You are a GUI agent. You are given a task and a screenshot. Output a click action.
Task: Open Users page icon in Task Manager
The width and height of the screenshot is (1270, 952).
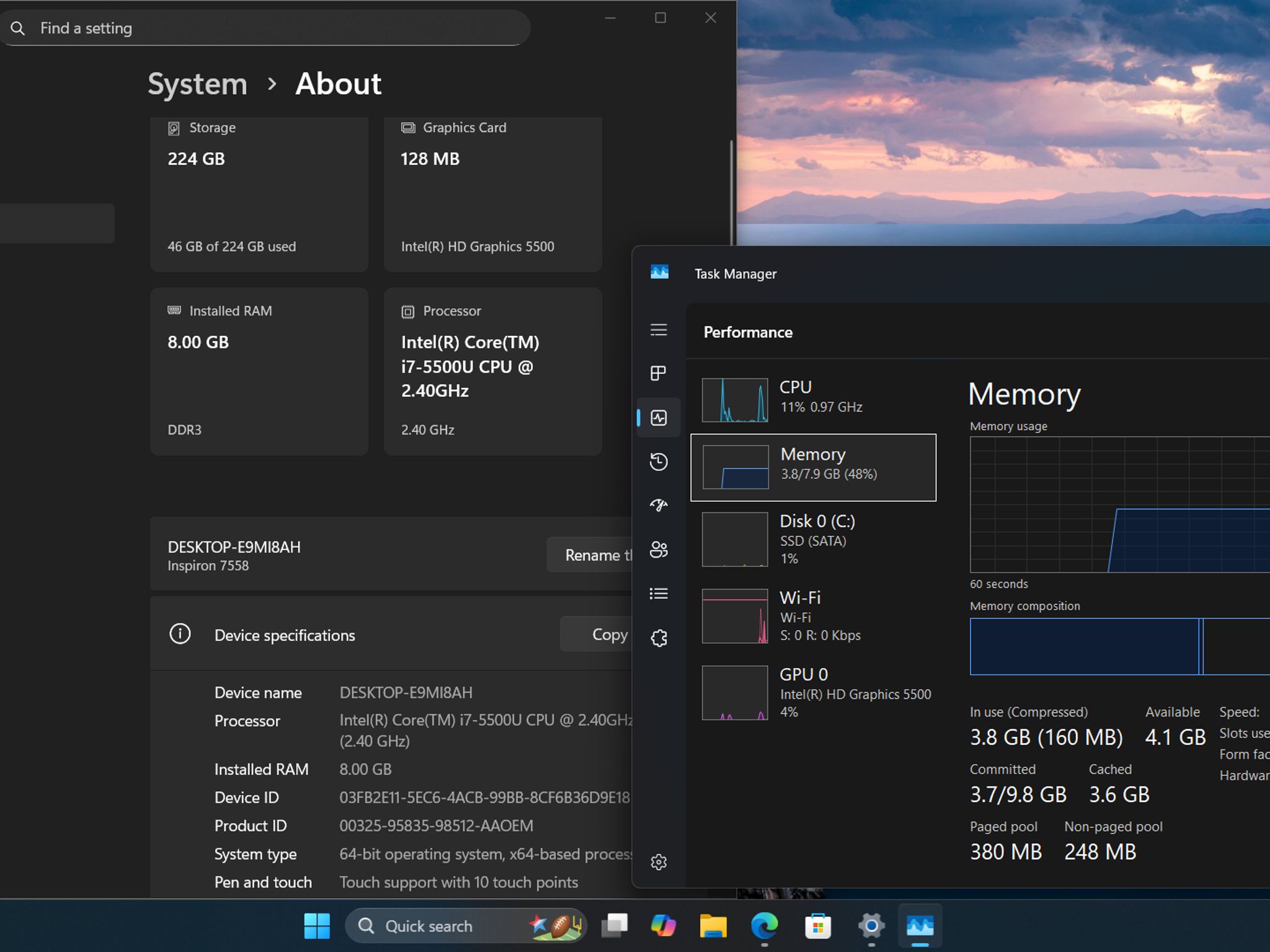click(659, 550)
